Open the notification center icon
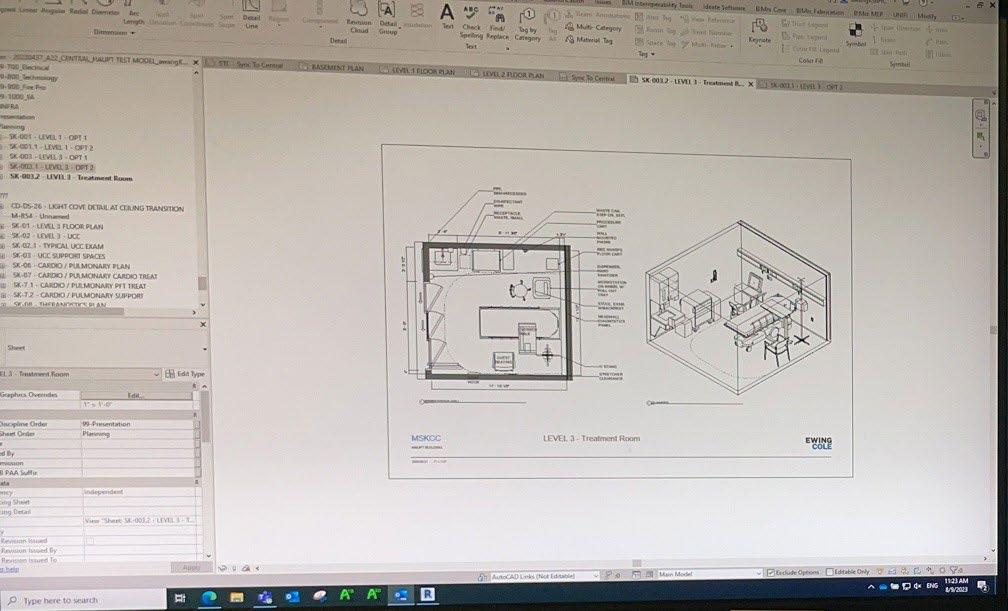This screenshot has height=611, width=1008. coord(983,585)
